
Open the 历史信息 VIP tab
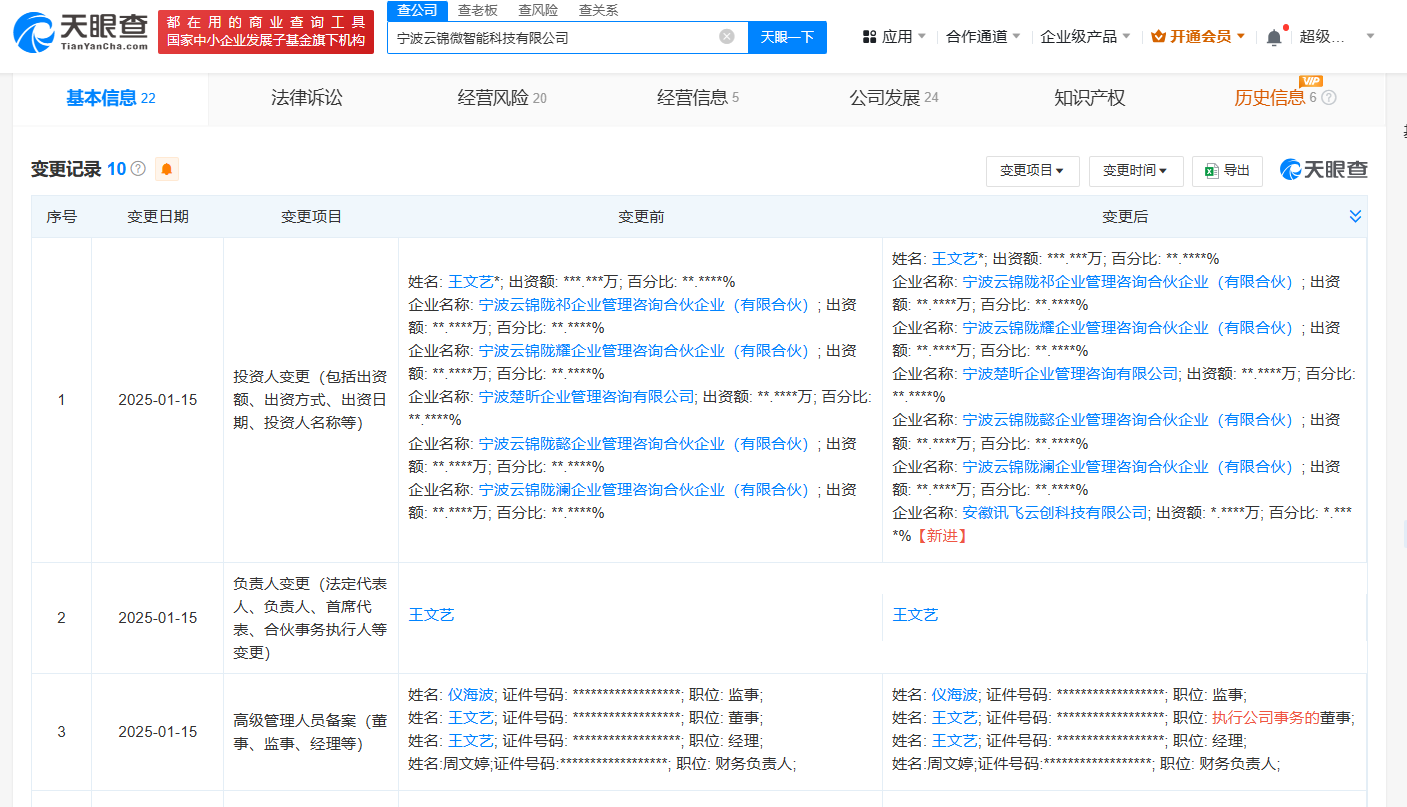point(1276,98)
